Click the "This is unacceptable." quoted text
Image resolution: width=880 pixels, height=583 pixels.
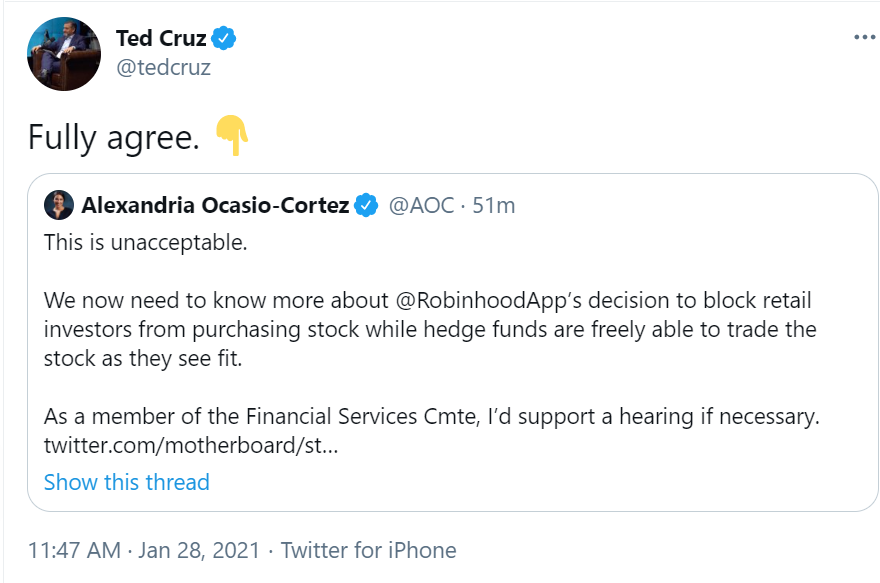145,243
